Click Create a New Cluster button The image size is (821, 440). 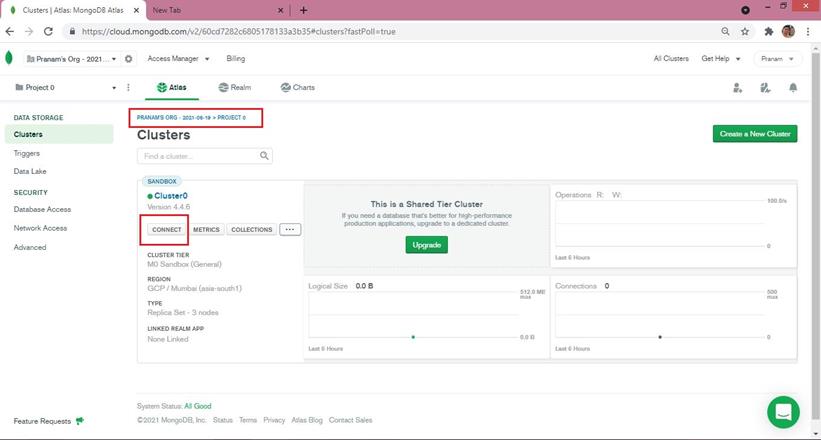tap(755, 134)
